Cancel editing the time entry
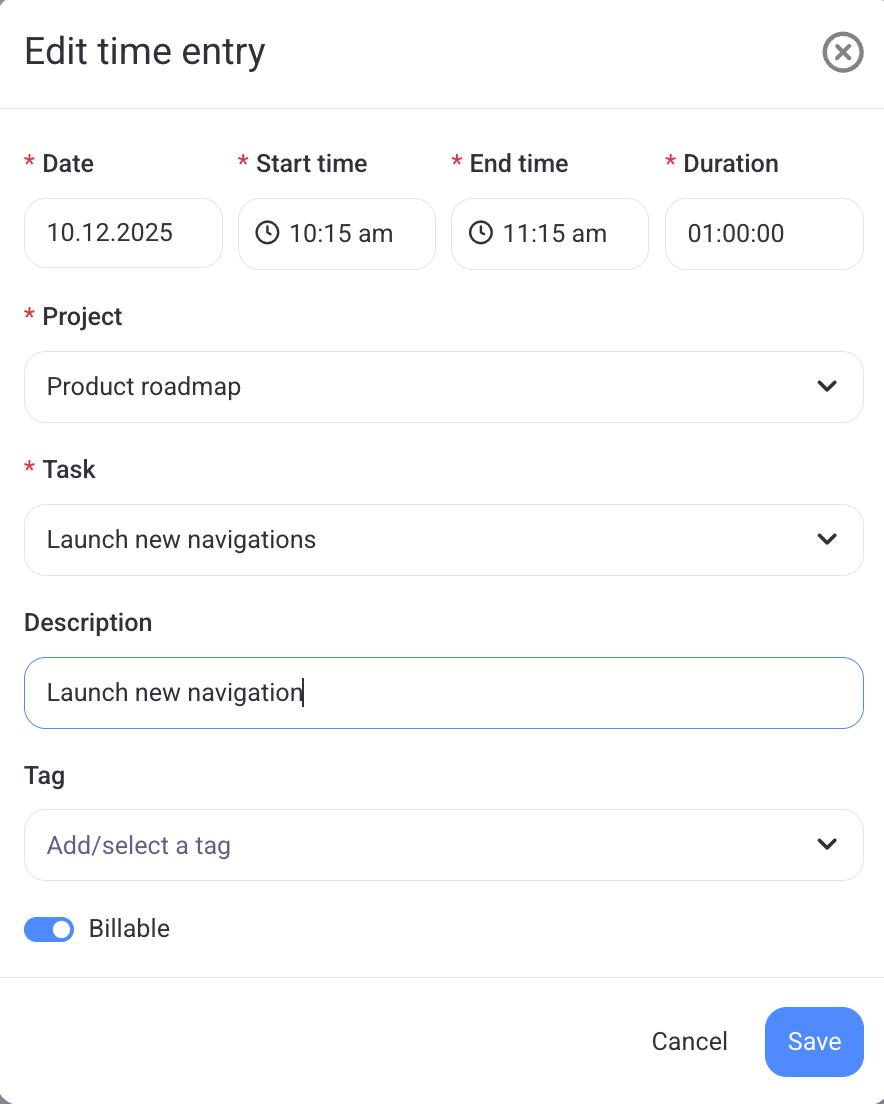This screenshot has height=1104, width=884. 689,1041
